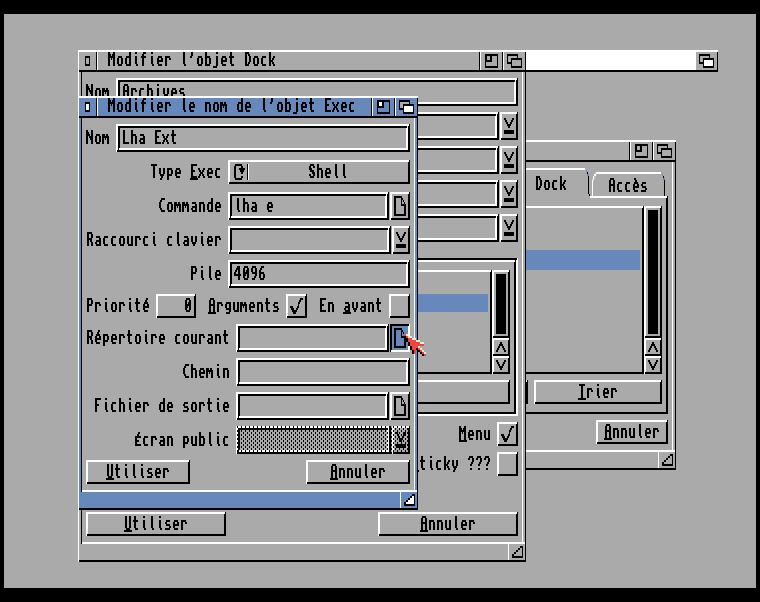
Task: Click the Pile input field
Action: point(318,274)
